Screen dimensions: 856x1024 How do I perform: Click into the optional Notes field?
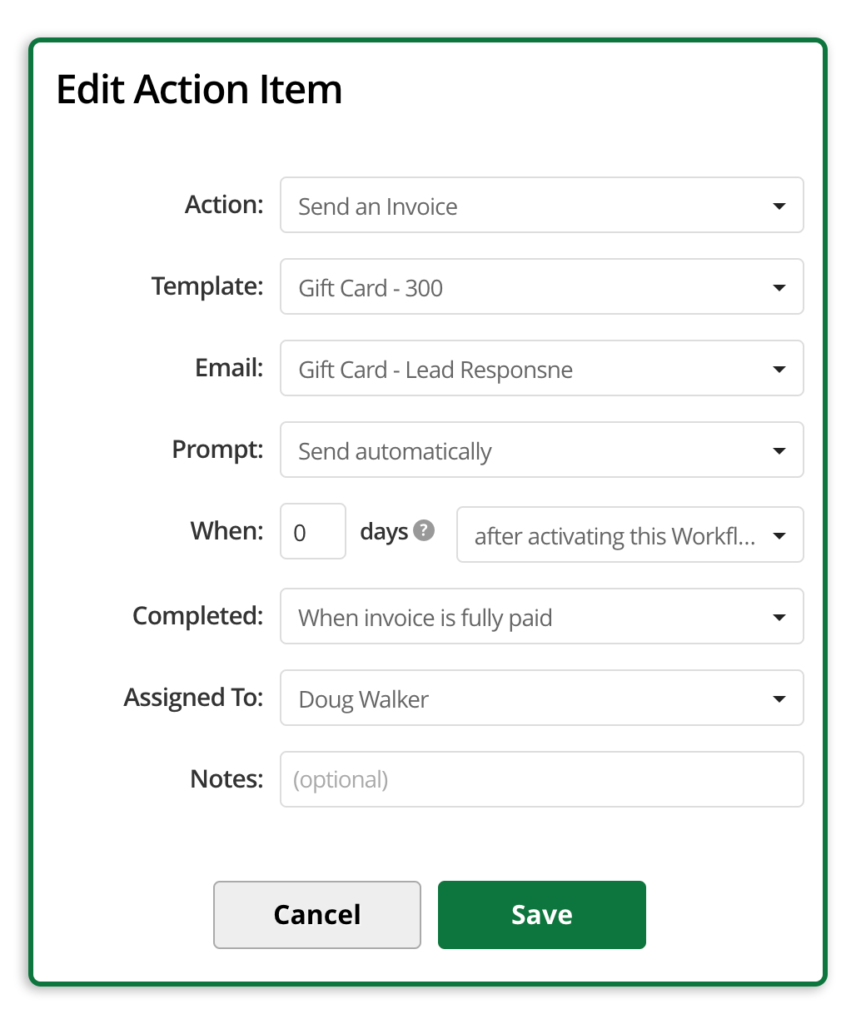point(541,779)
